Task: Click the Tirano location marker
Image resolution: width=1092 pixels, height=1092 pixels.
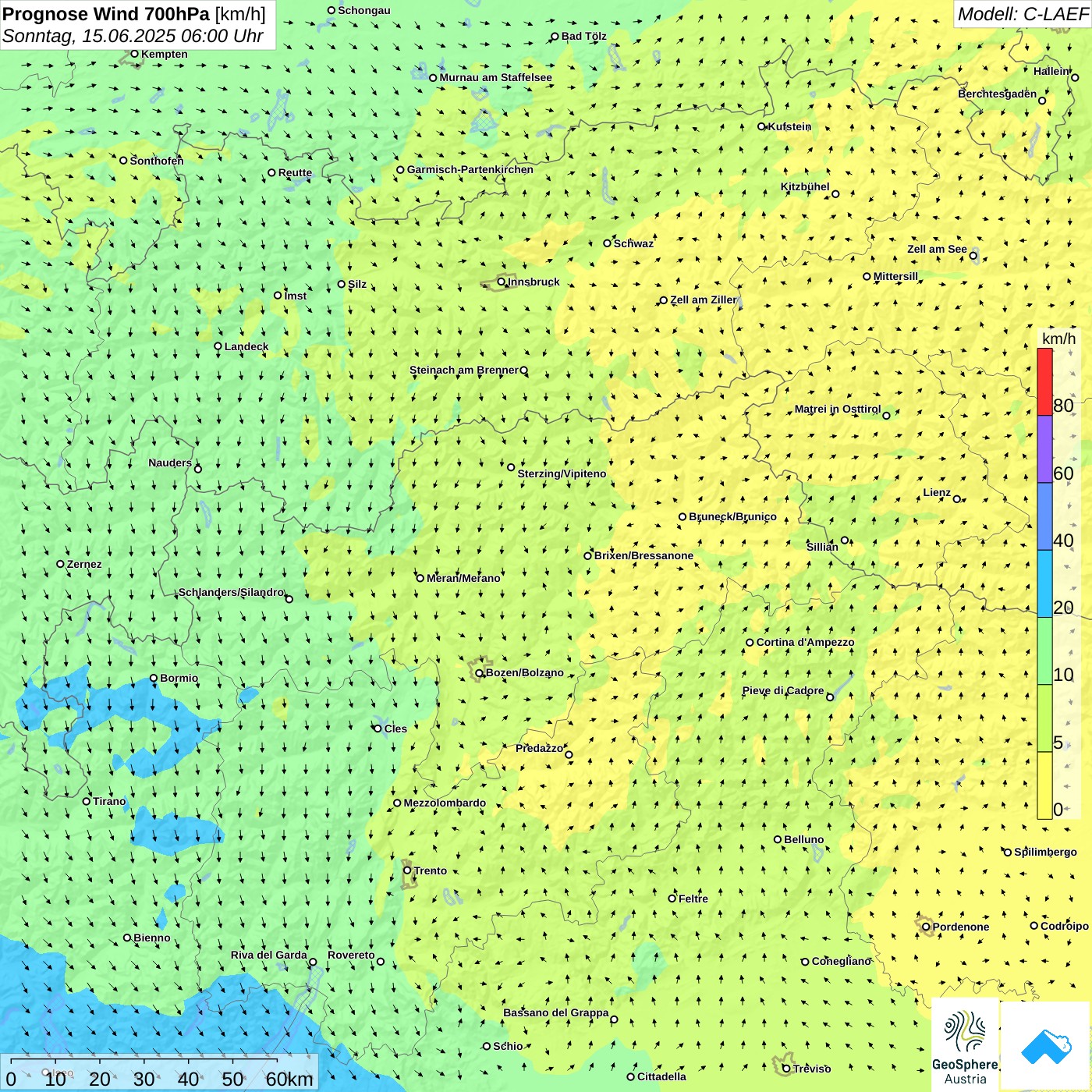Action: 87,801
